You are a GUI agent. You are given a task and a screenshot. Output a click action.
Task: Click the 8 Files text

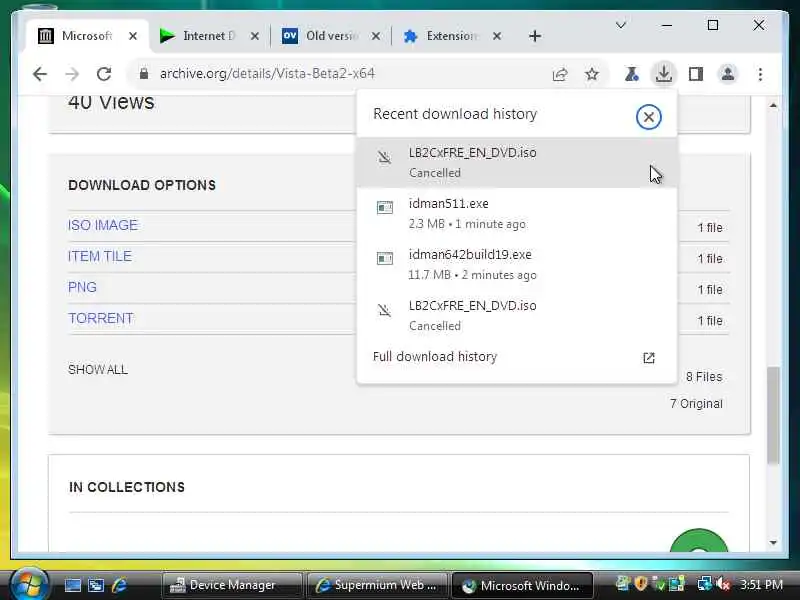(704, 377)
